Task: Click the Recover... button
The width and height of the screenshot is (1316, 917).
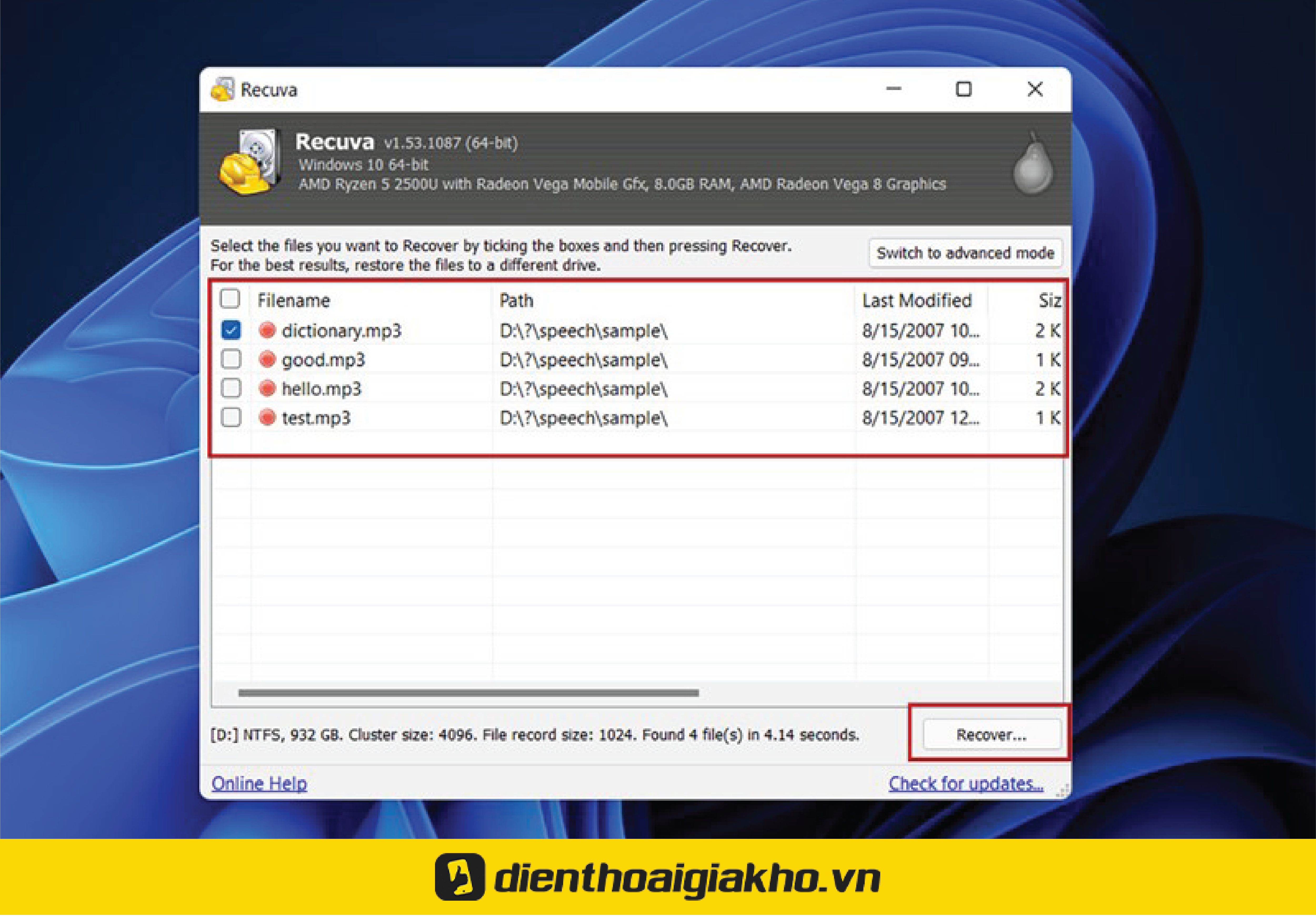Action: 992,735
